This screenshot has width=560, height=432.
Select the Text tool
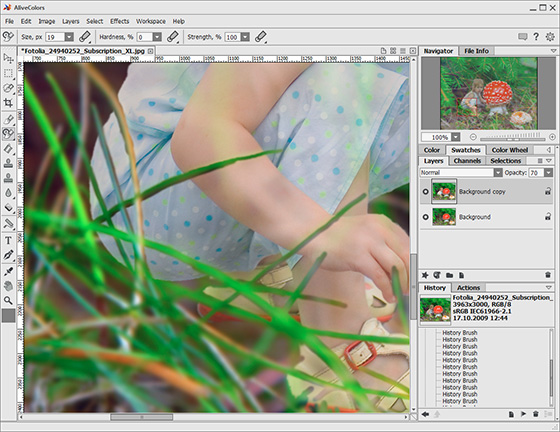[x=8, y=240]
